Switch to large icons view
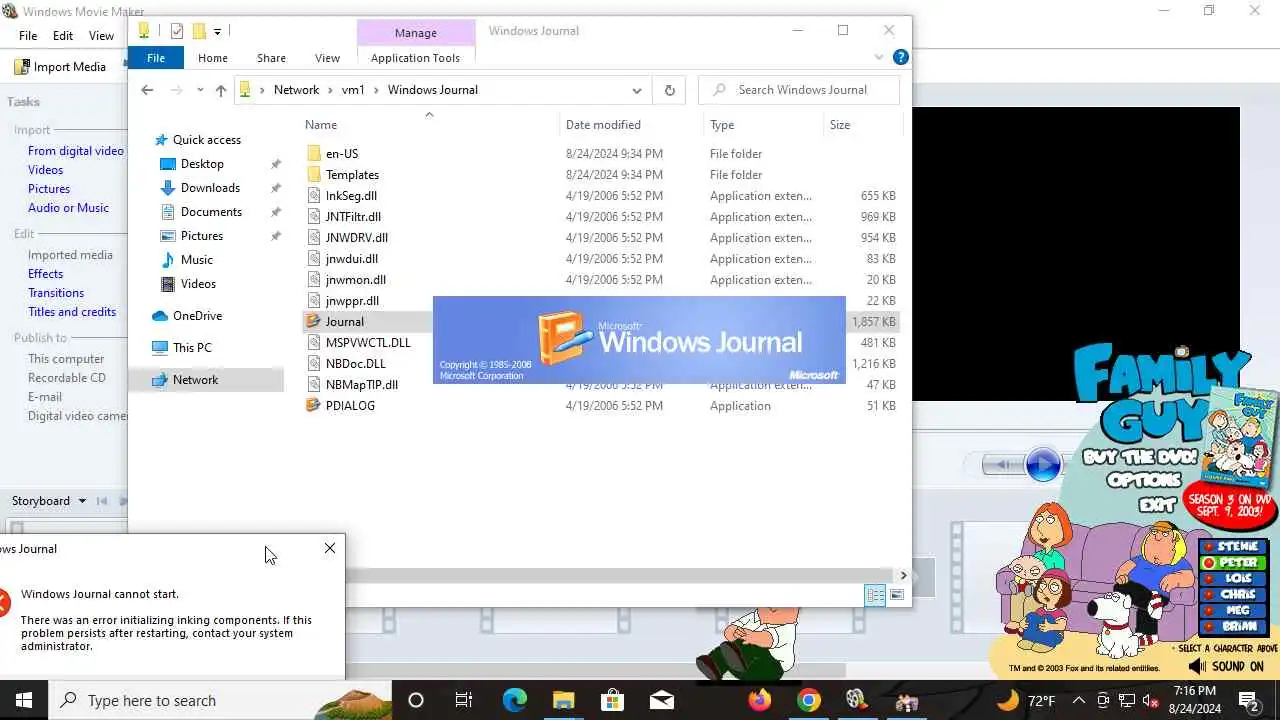The image size is (1280, 720). (x=897, y=595)
